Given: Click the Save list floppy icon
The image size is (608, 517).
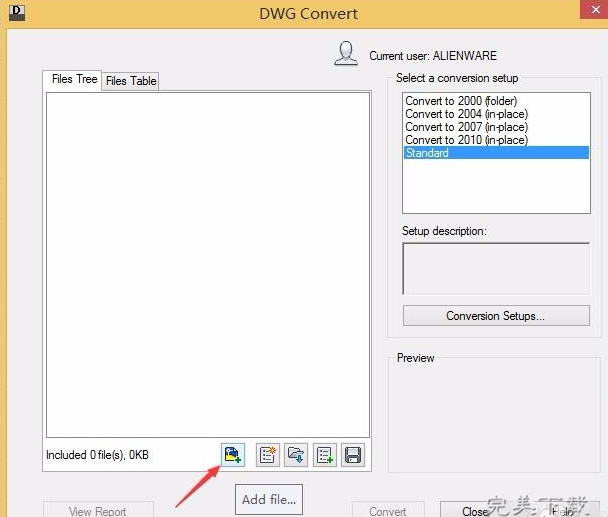Looking at the screenshot, I should pyautogui.click(x=353, y=455).
